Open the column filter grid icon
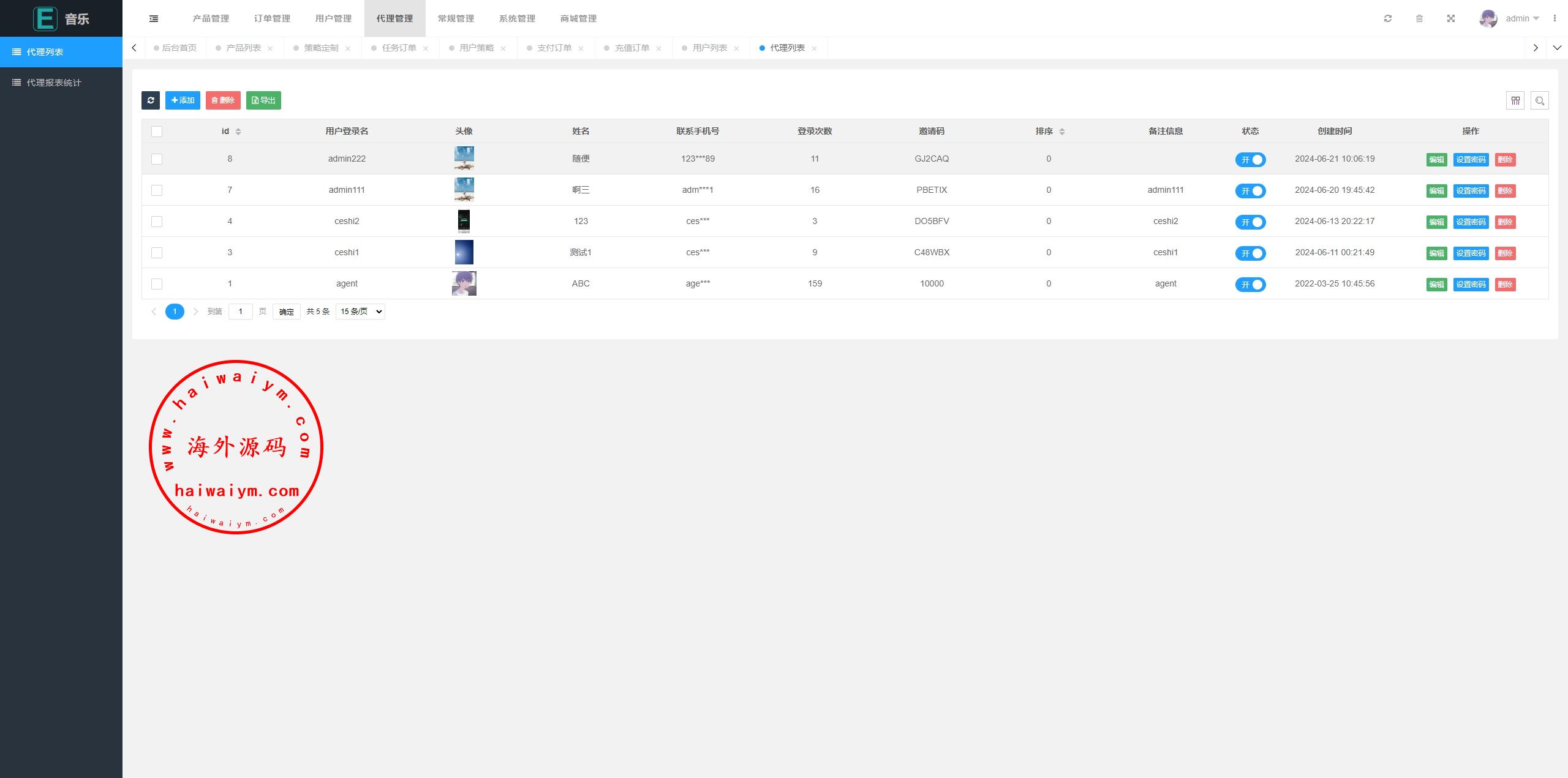 pos(1515,100)
